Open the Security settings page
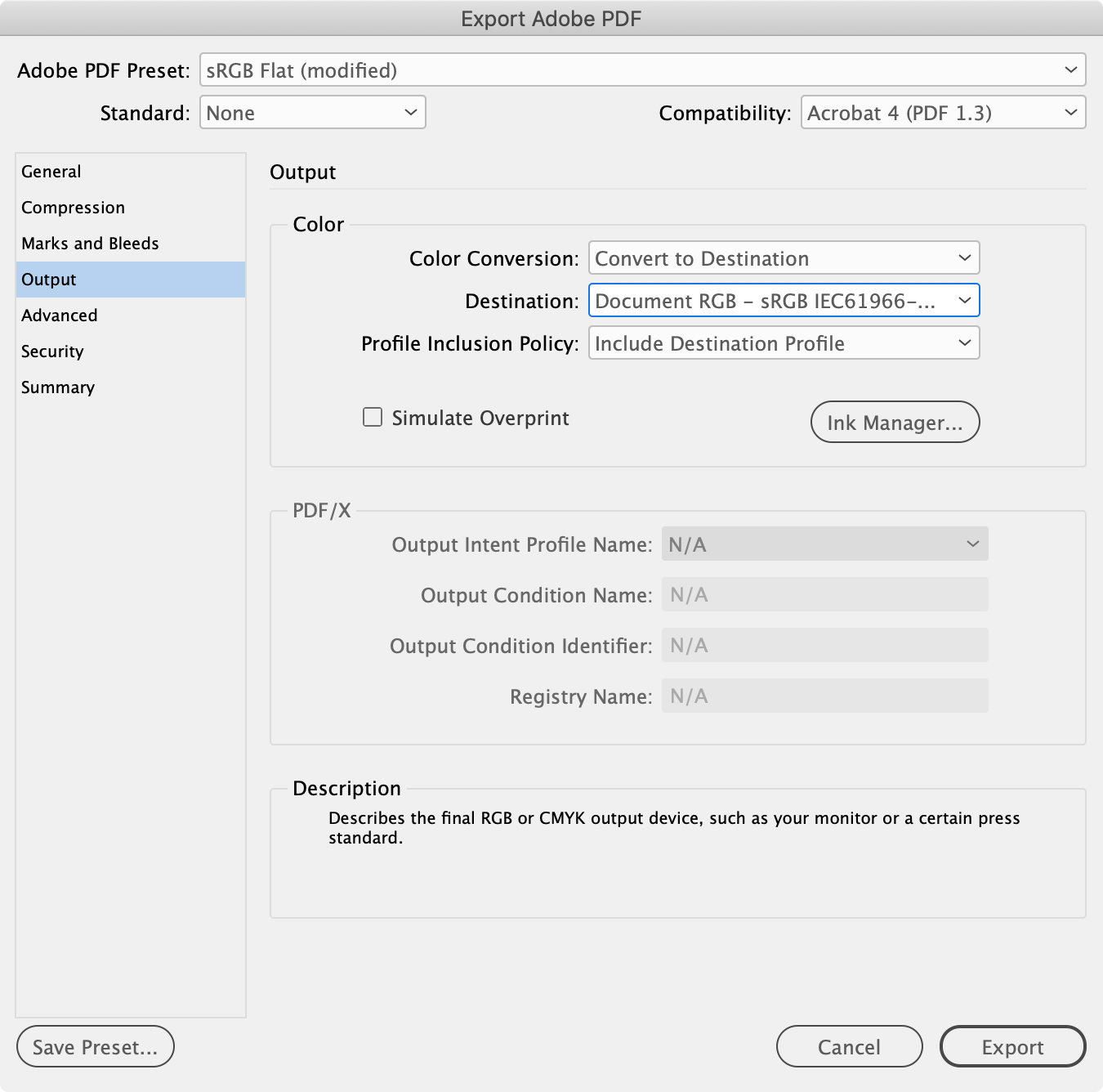 click(x=51, y=351)
